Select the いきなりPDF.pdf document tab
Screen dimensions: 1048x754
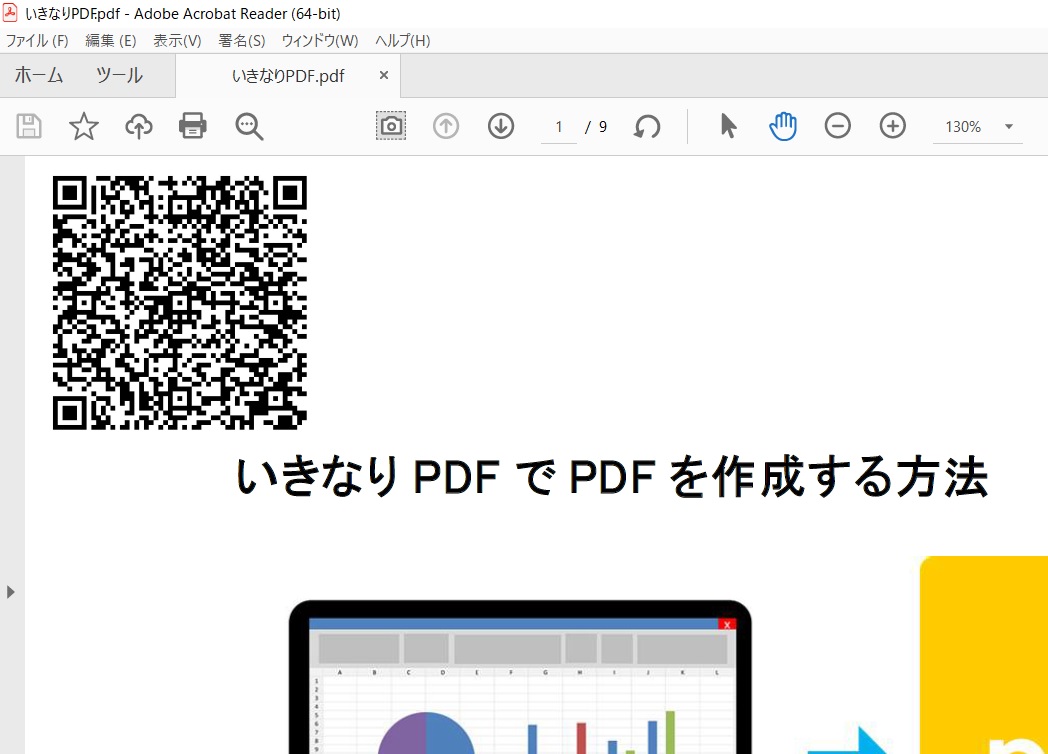point(288,76)
